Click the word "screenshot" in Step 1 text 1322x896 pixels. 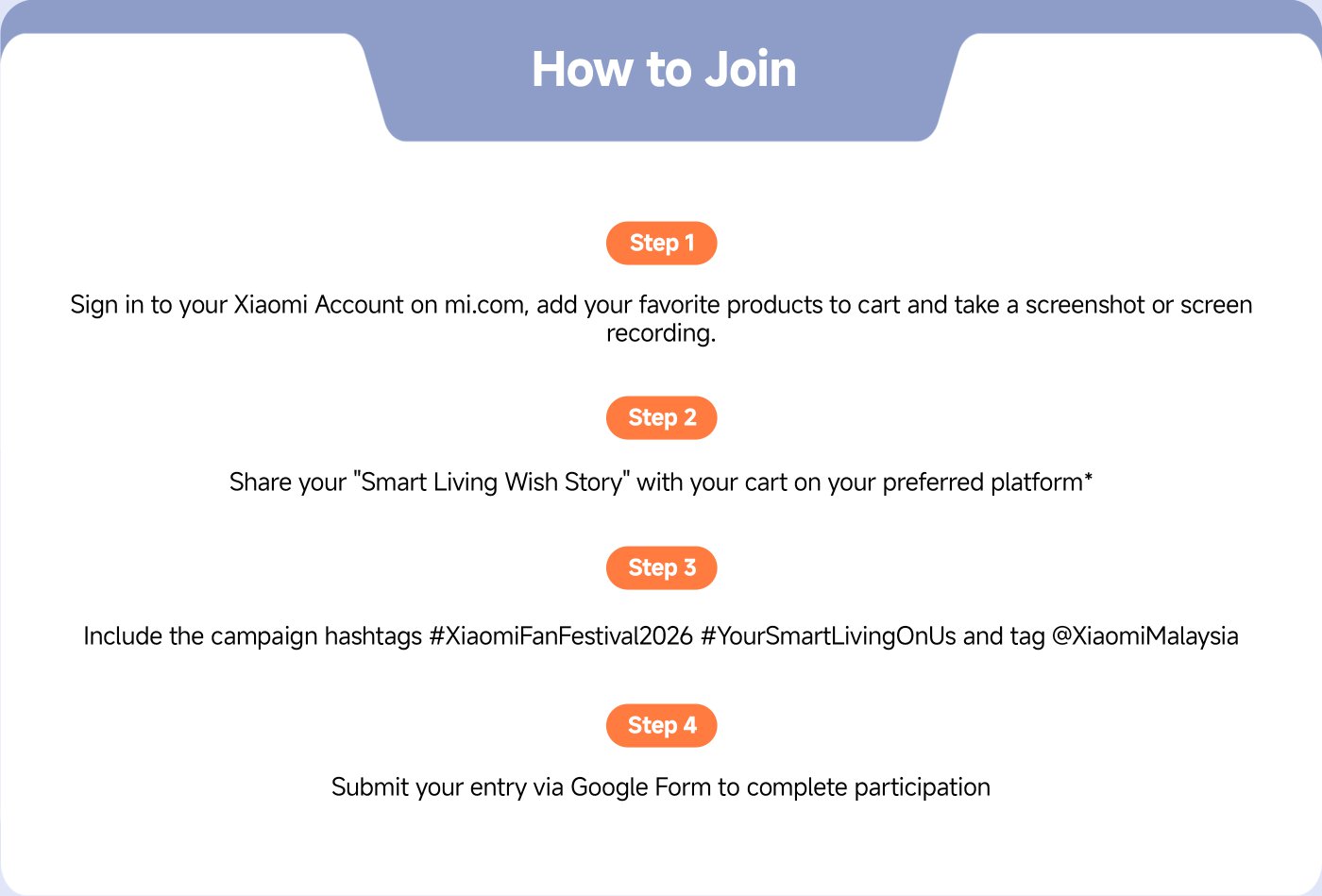coord(1084,305)
